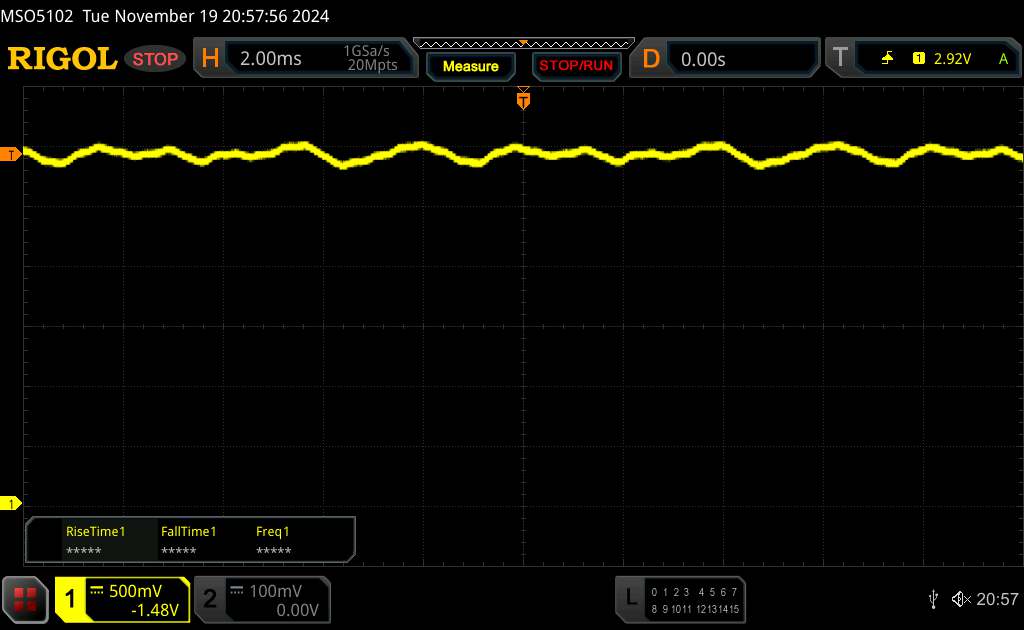Click the waveform memory position bar

(x=524, y=44)
